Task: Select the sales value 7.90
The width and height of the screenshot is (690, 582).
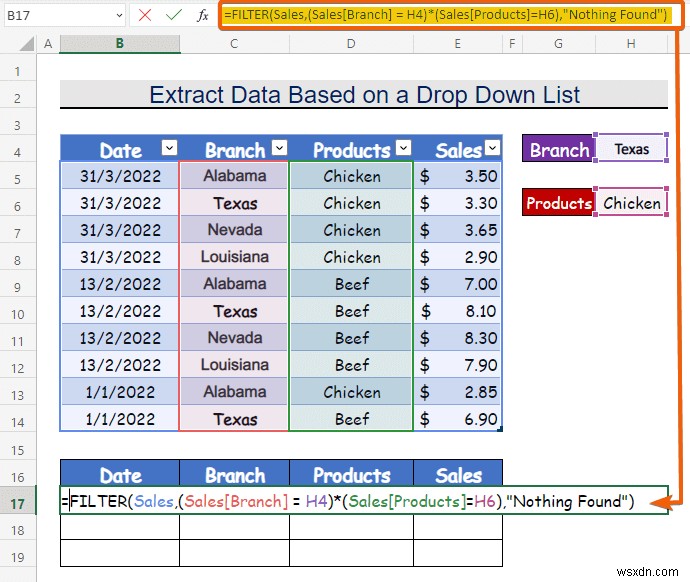Action: 458,365
